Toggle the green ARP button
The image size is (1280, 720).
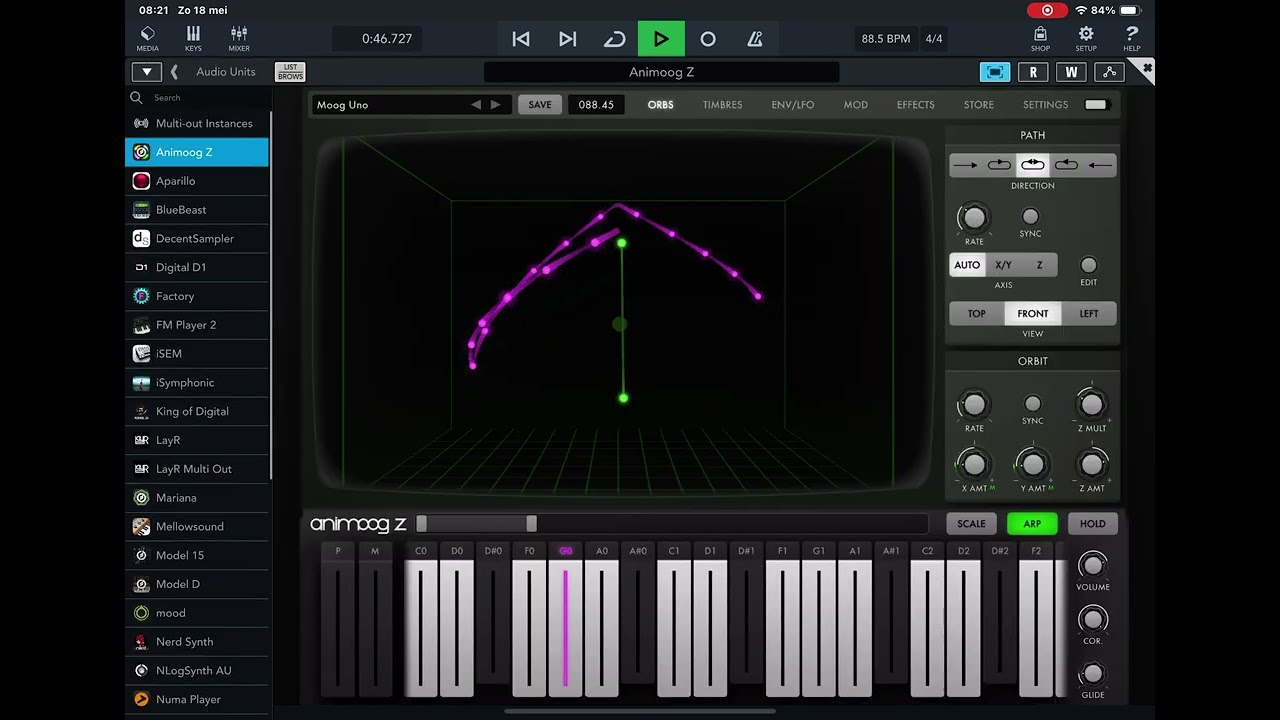click(x=1032, y=524)
